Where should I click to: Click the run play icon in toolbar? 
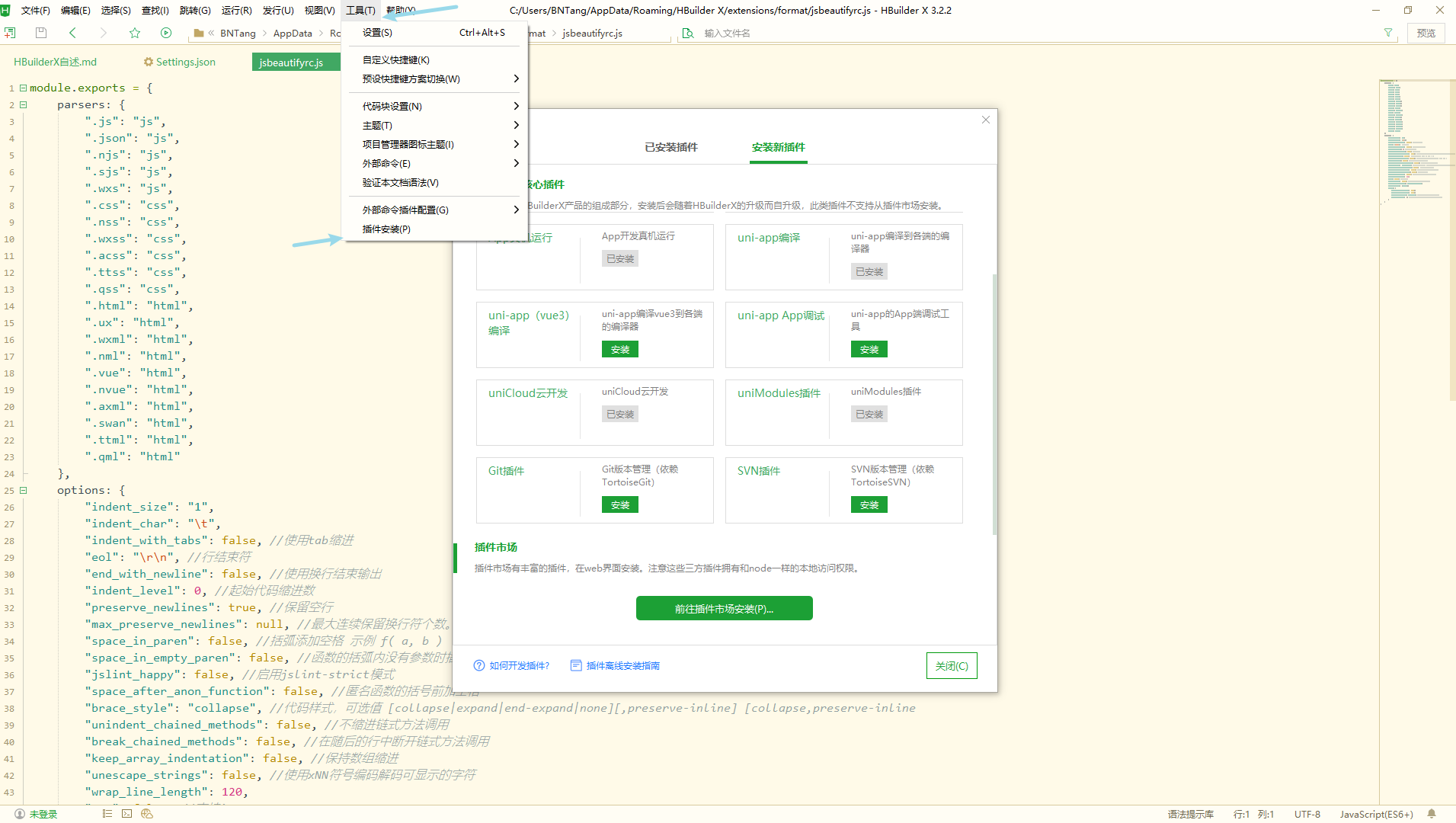(x=166, y=33)
